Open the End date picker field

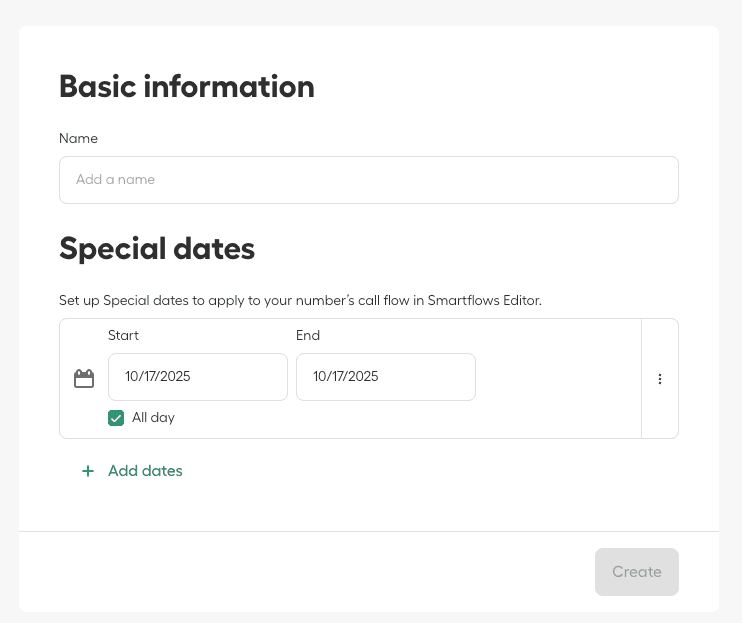(385, 377)
